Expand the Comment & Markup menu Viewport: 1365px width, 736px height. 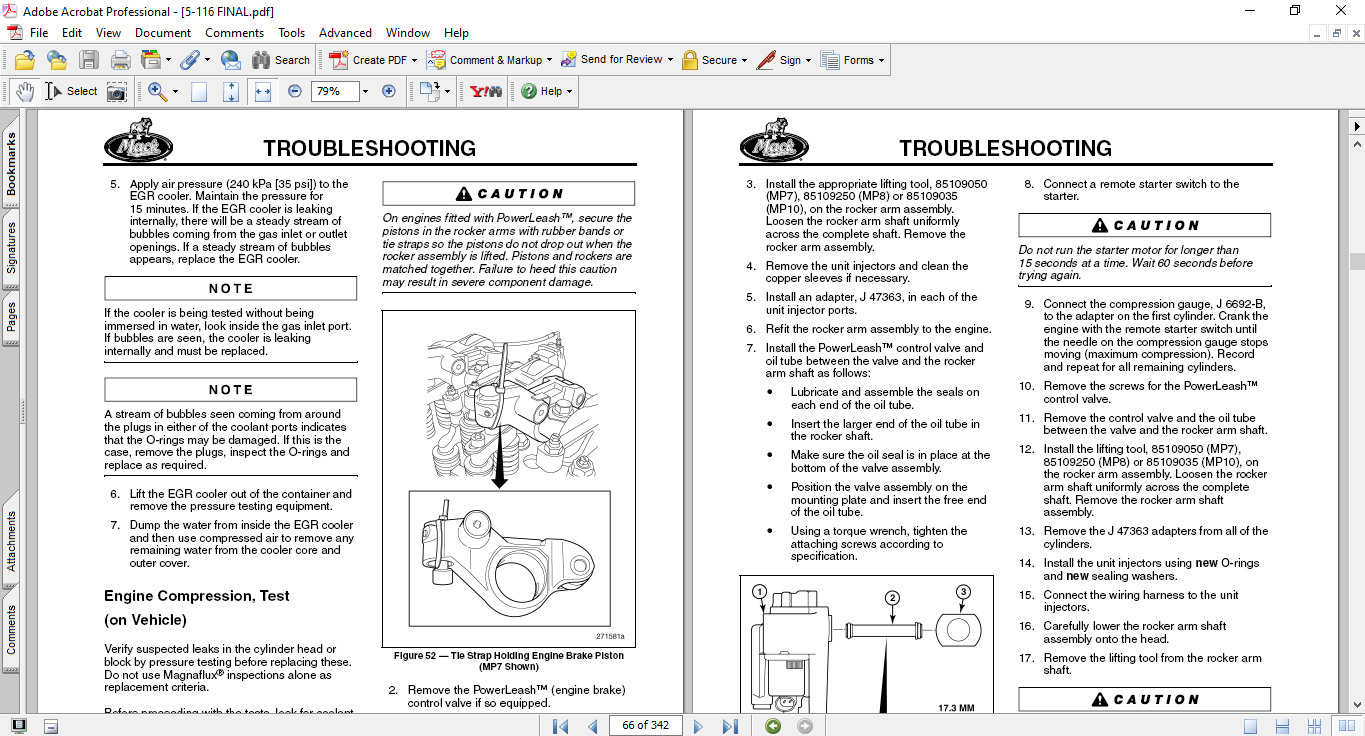point(551,60)
